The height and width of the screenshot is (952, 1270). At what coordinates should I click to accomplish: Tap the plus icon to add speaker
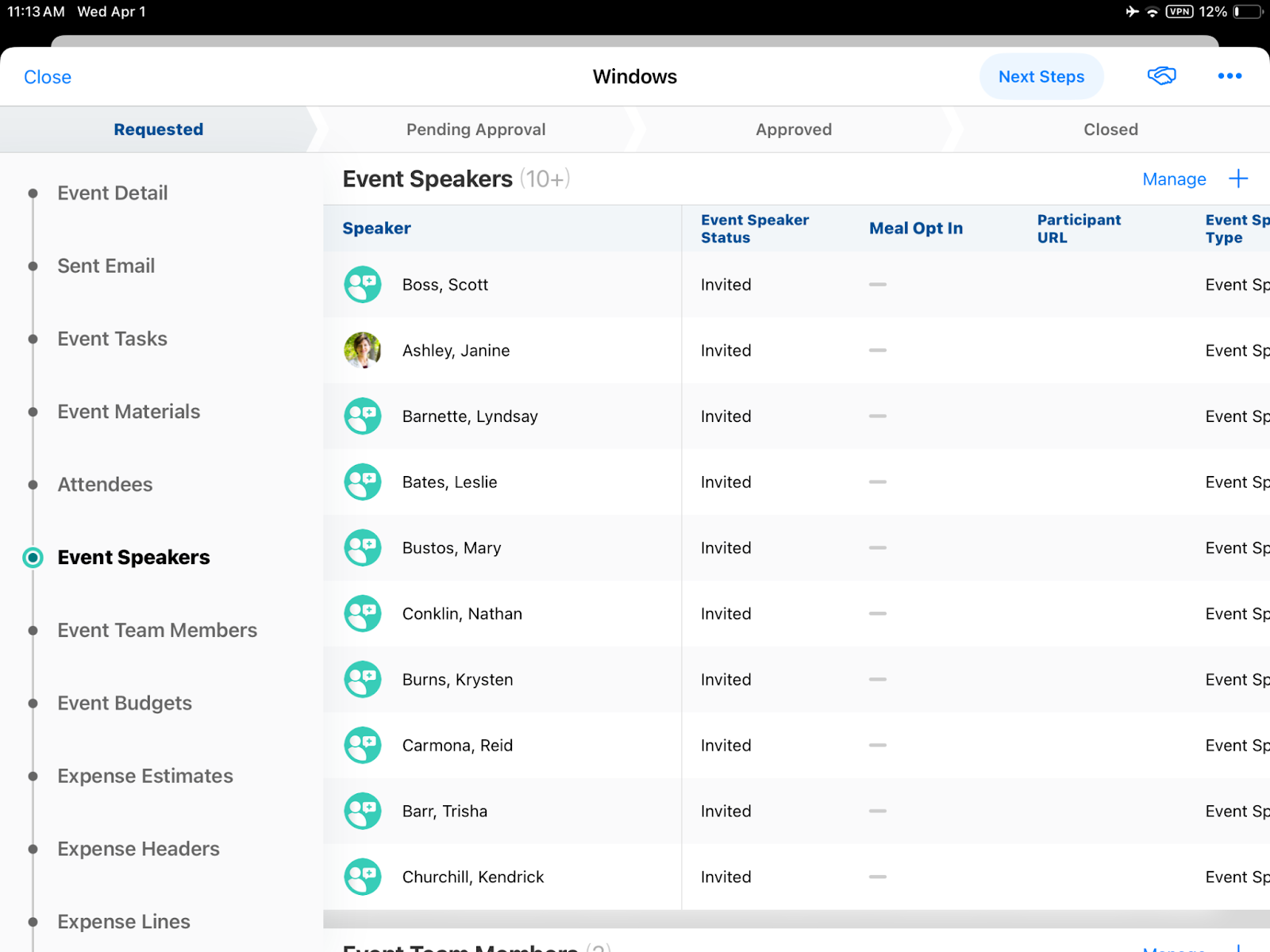[x=1238, y=178]
